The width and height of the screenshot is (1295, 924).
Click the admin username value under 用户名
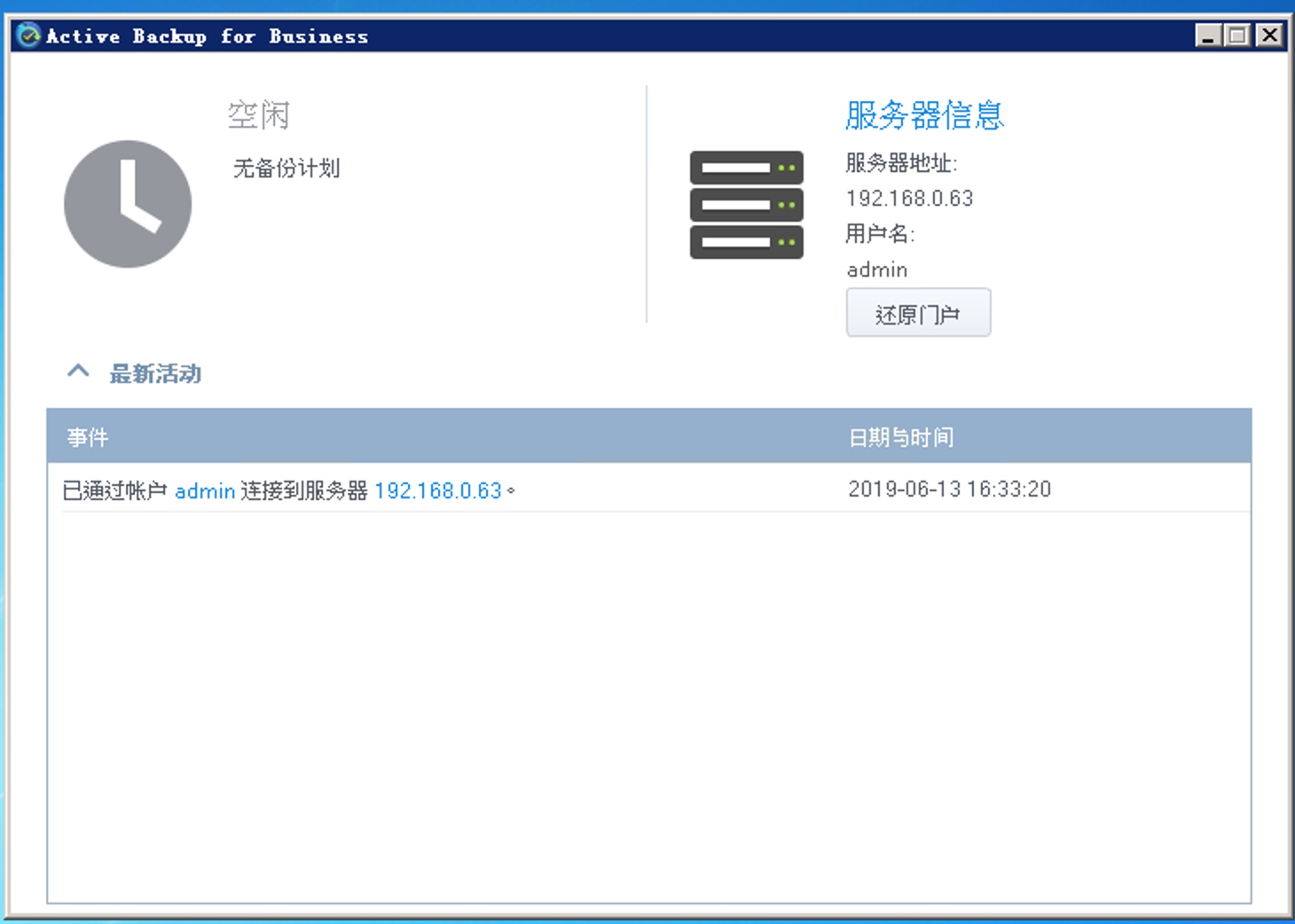pos(877,270)
